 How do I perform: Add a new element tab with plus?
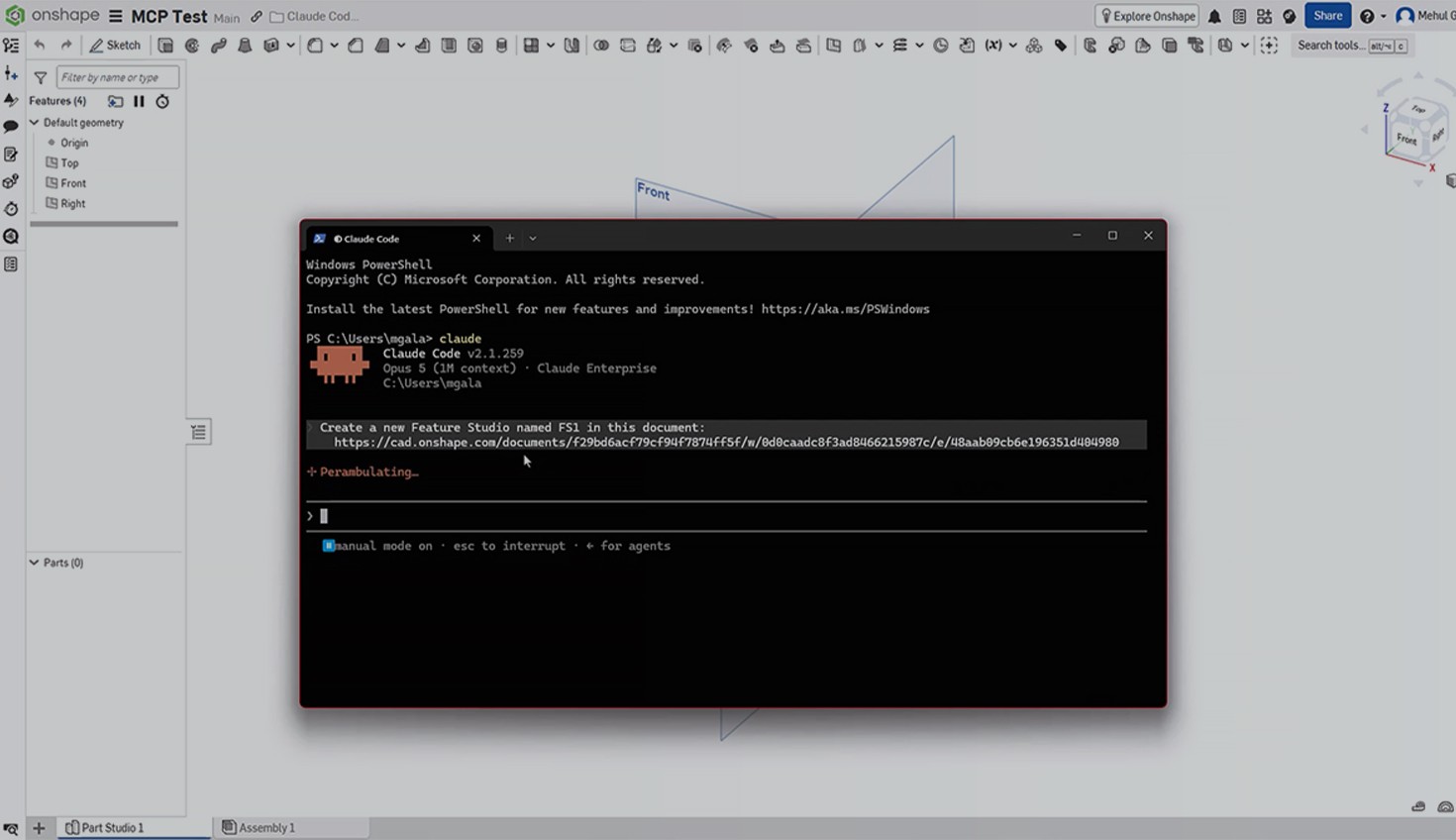tap(39, 828)
